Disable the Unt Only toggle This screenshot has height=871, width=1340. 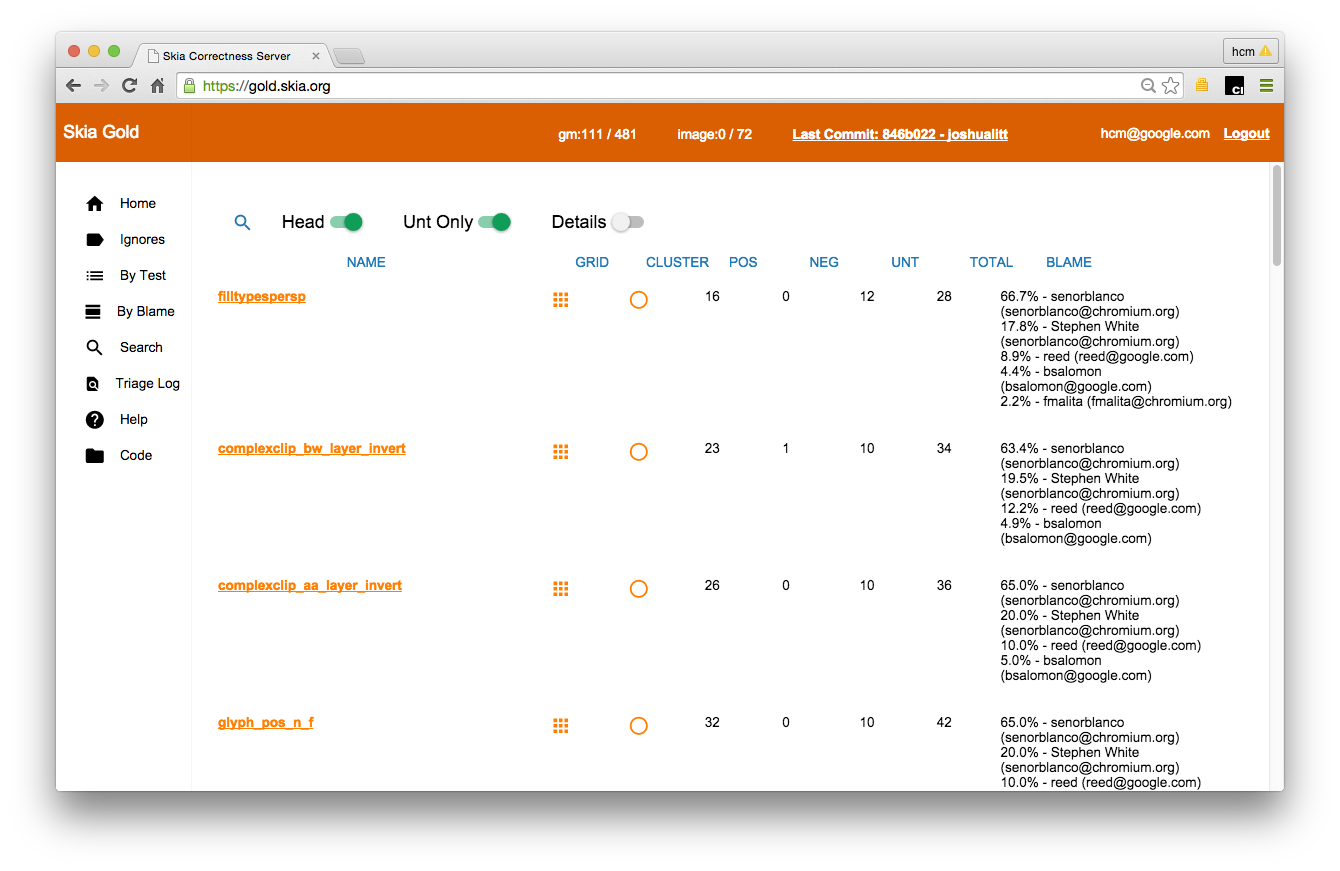point(494,222)
